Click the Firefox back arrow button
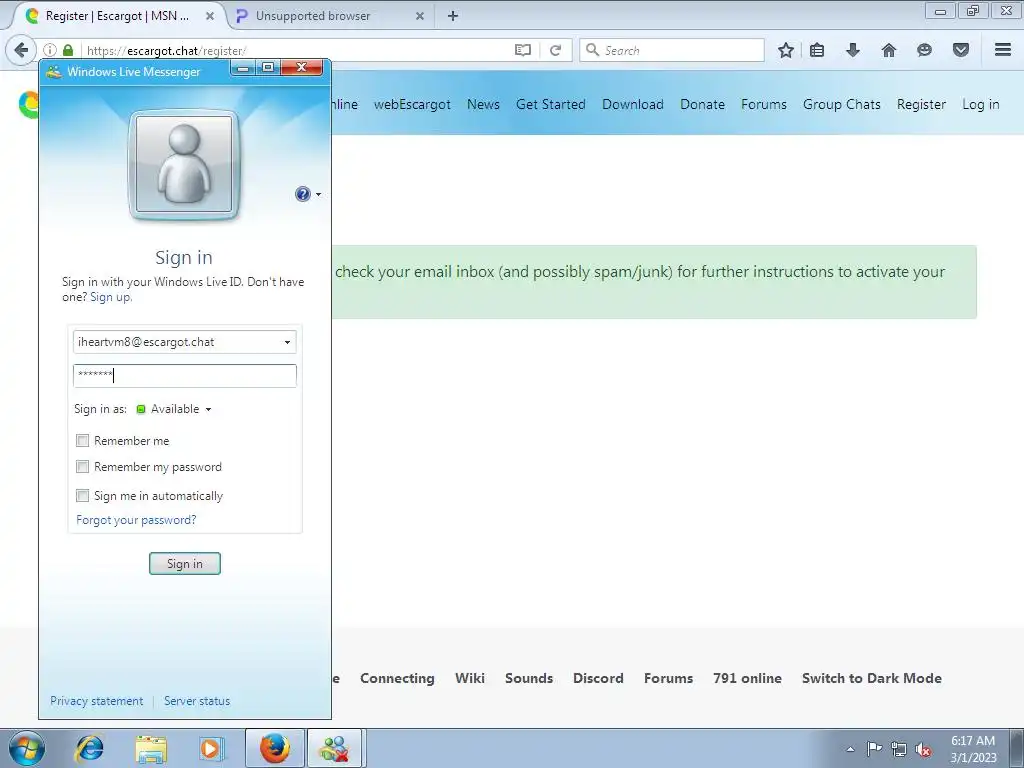Image resolution: width=1024 pixels, height=768 pixels. [x=21, y=50]
